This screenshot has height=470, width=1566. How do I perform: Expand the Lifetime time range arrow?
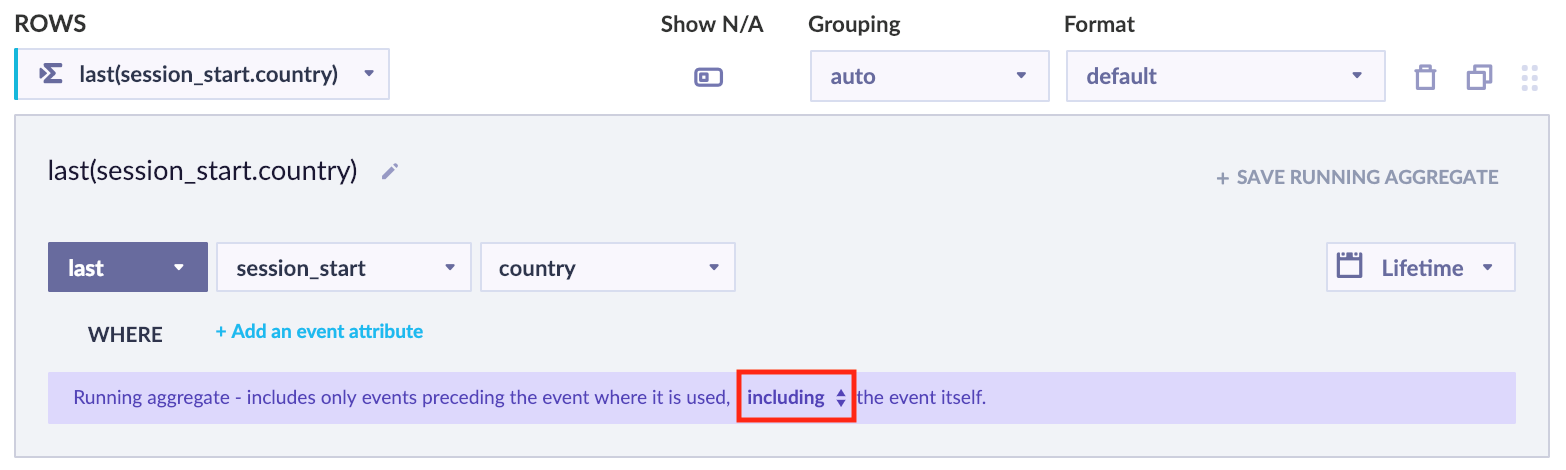pyautogui.click(x=1487, y=267)
